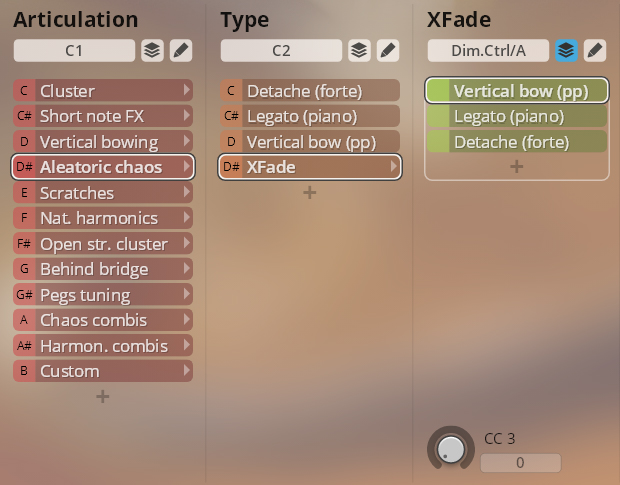Select Legato (piano) in XFade list
620x485 pixels.
(517, 116)
